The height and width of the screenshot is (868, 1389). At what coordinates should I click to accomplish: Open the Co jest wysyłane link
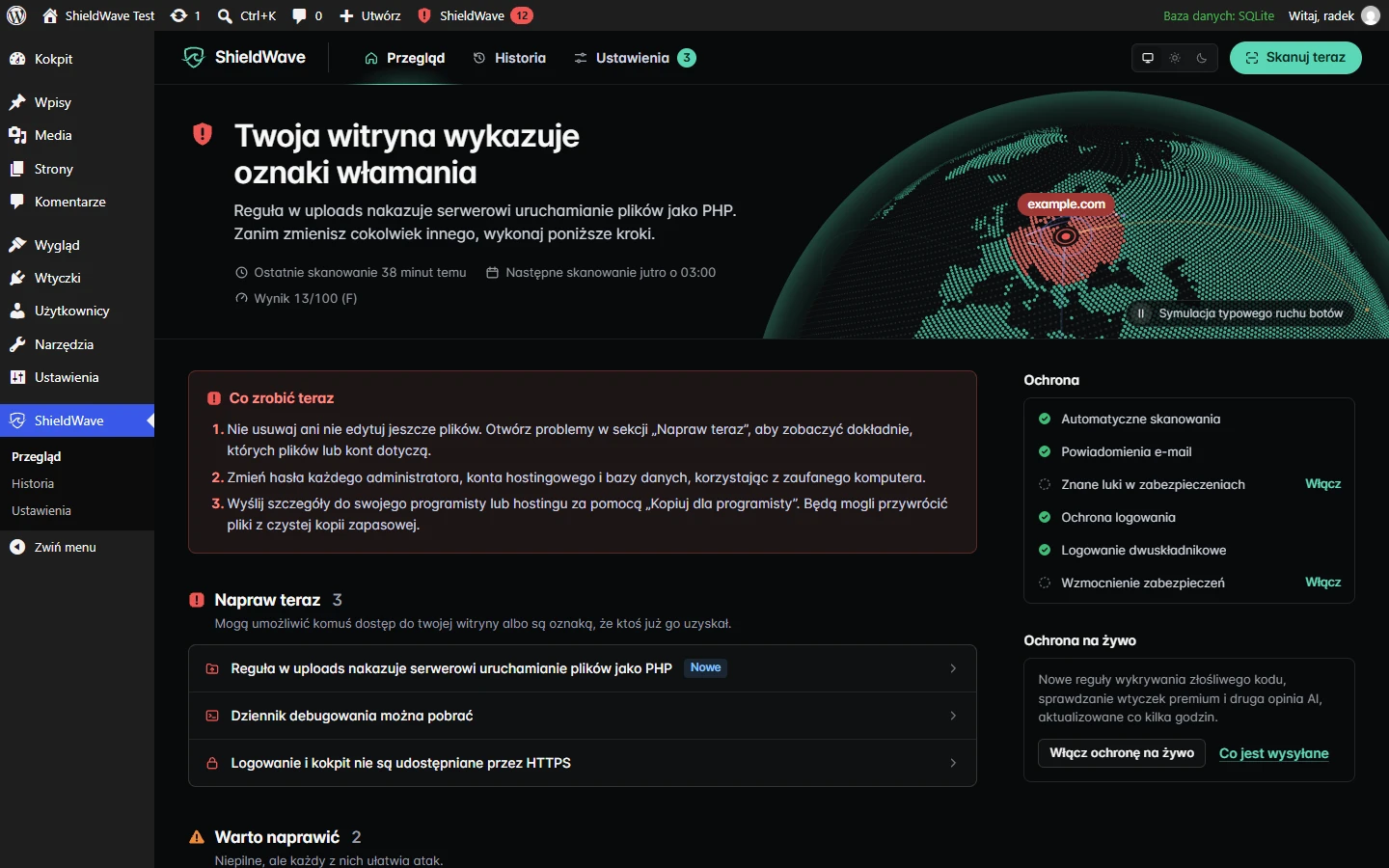pyautogui.click(x=1273, y=753)
